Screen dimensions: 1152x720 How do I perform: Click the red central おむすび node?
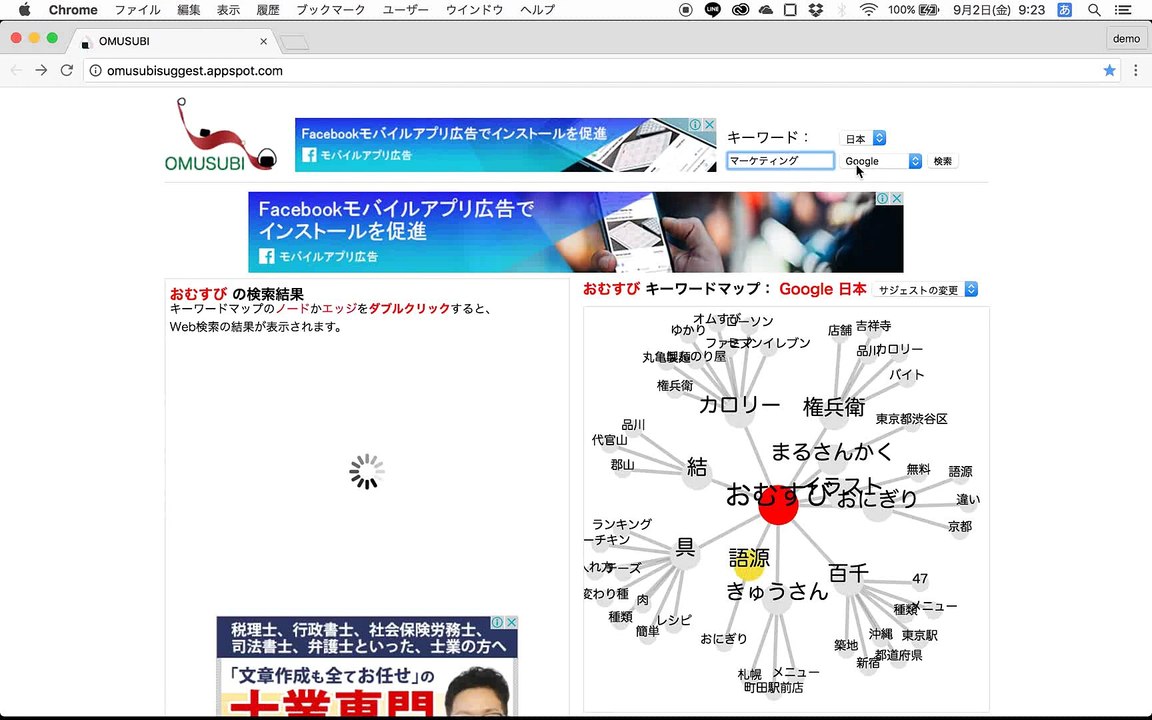778,506
